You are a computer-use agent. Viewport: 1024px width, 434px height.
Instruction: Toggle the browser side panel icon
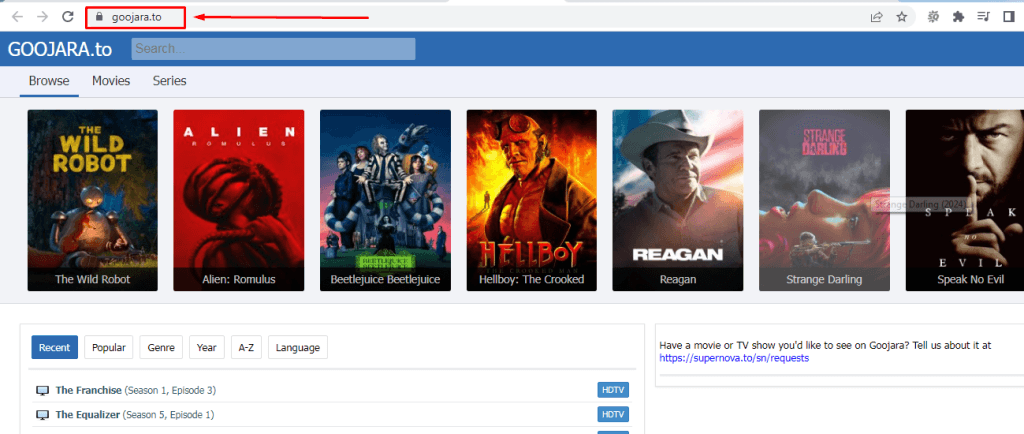click(1008, 17)
